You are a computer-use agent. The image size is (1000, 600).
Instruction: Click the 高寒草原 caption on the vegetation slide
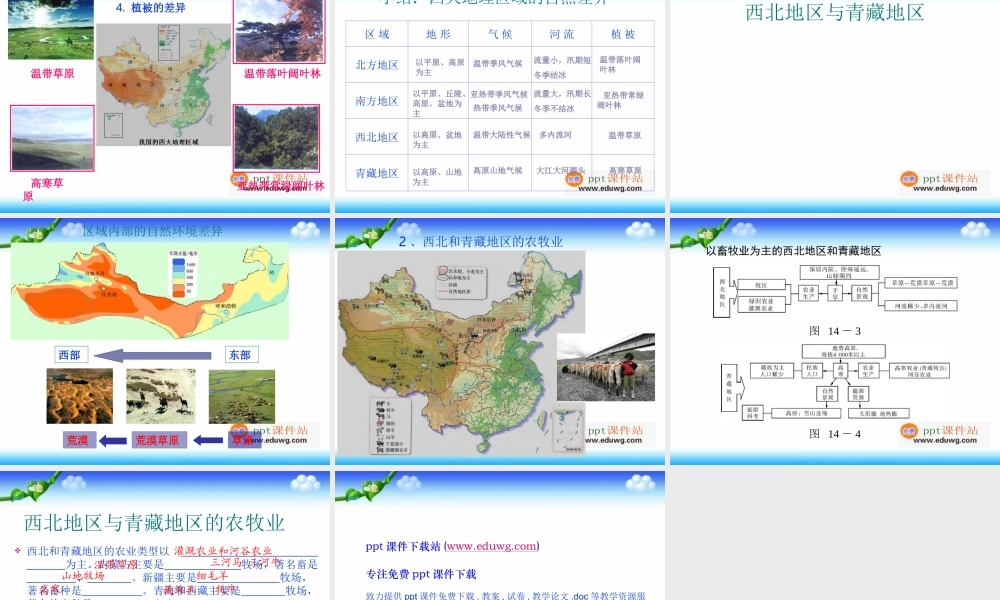coord(43,189)
